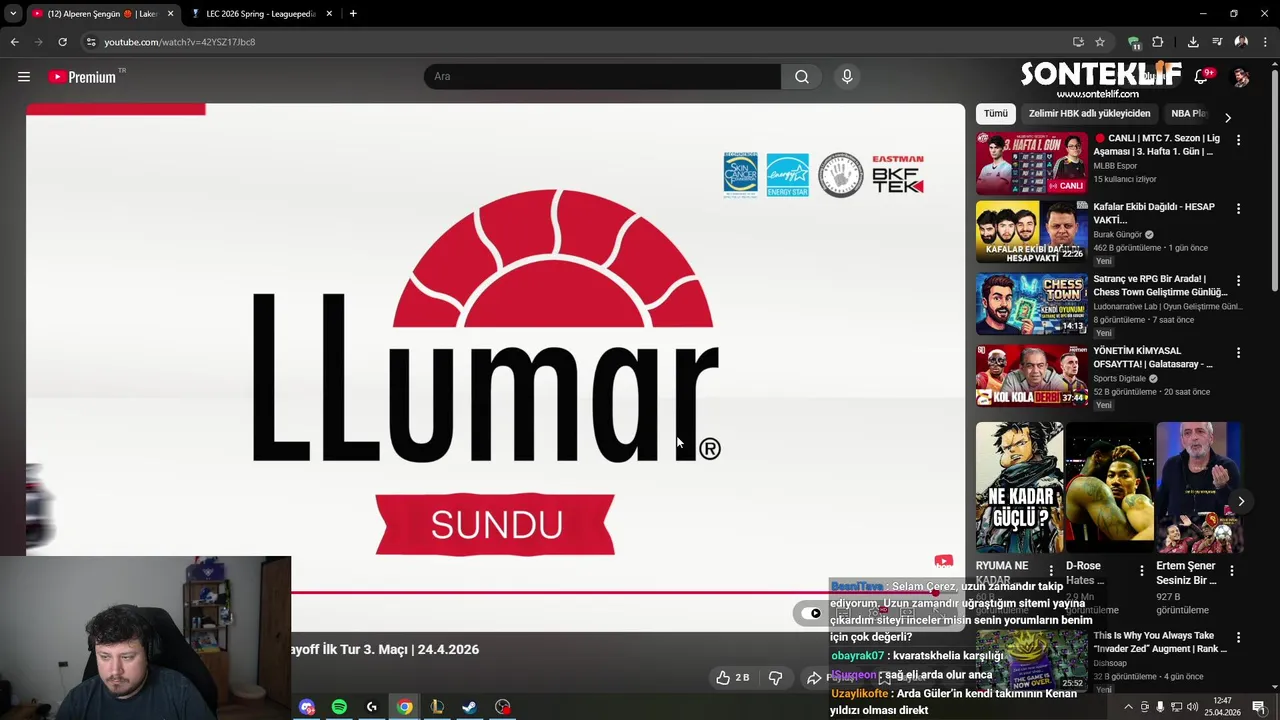
Task: Open Chrome extensions puzzle icon
Action: 1157,42
